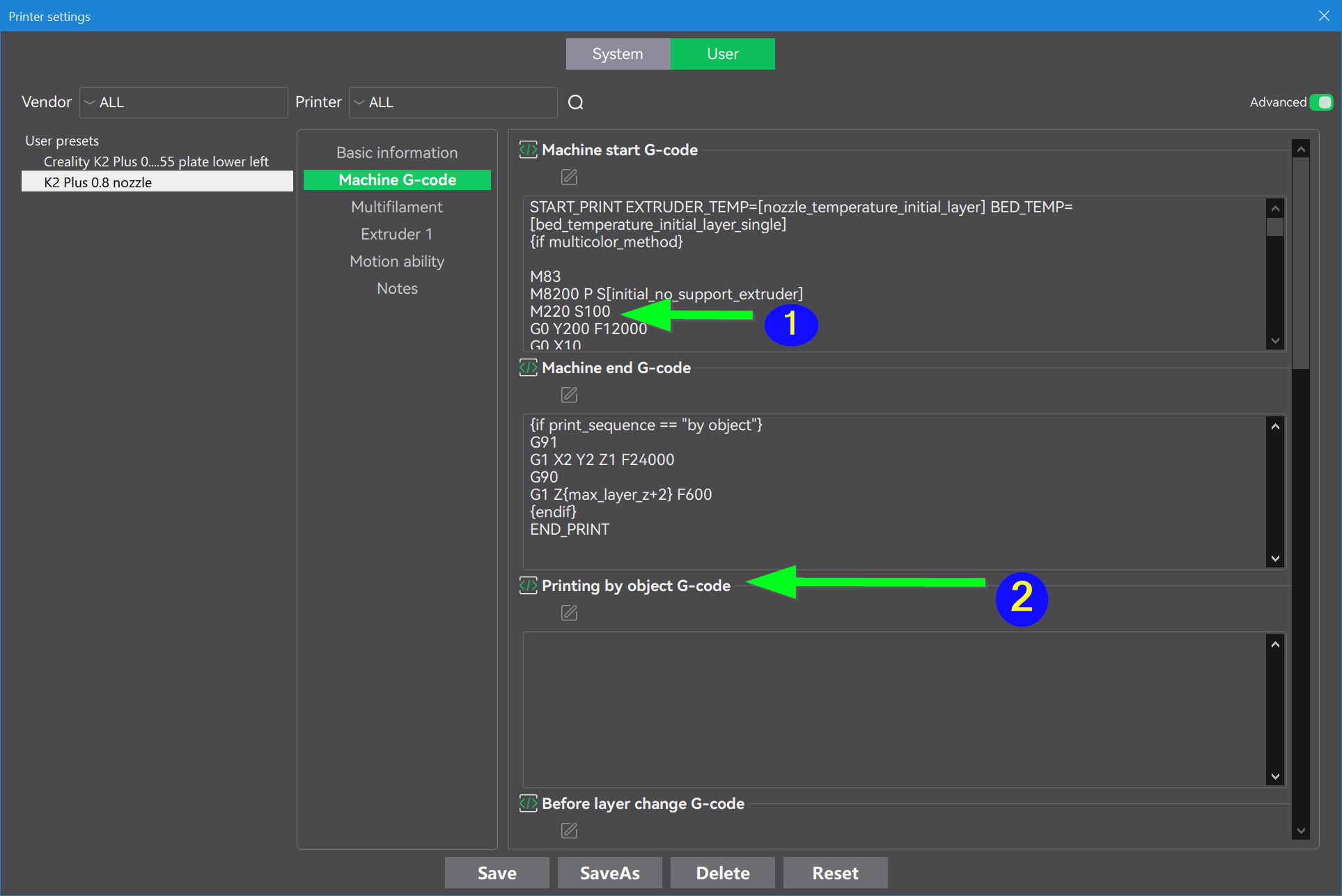Click edit icon under Before layer change G-code
This screenshot has height=896, width=1342.
click(569, 831)
